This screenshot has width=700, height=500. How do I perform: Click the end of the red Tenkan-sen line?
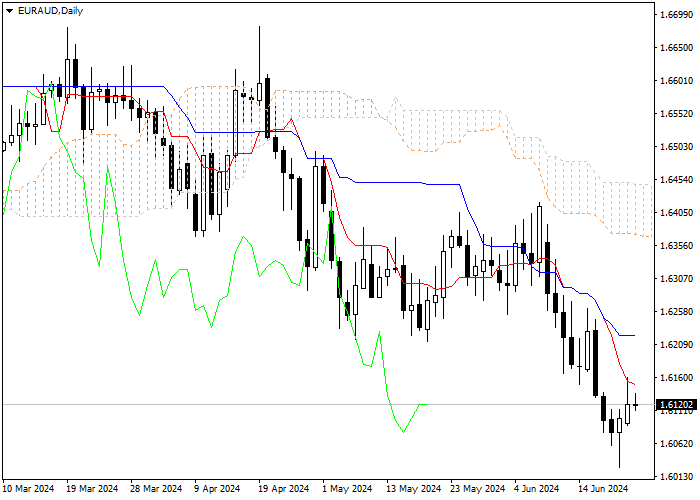pos(634,384)
